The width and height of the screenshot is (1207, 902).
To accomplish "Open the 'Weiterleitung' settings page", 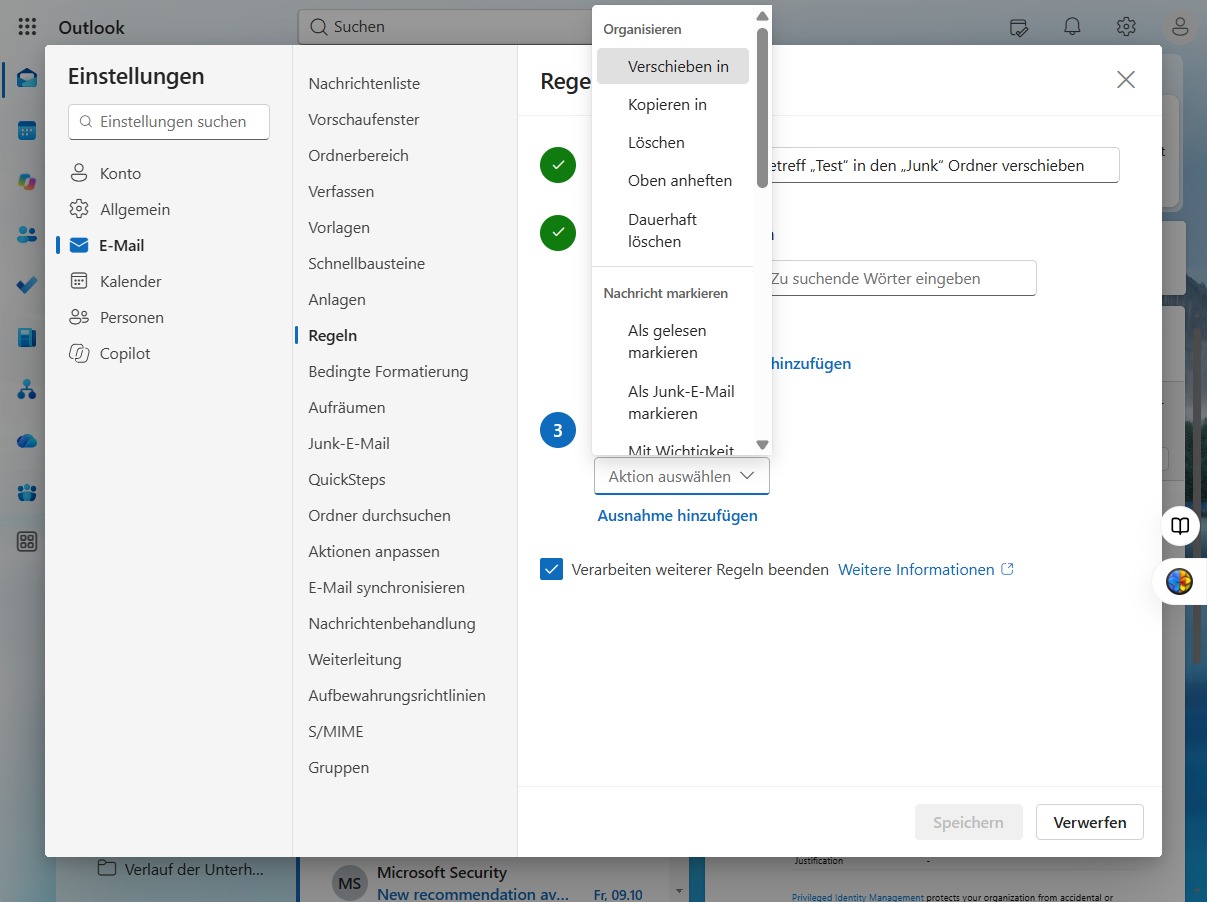I will coord(355,659).
